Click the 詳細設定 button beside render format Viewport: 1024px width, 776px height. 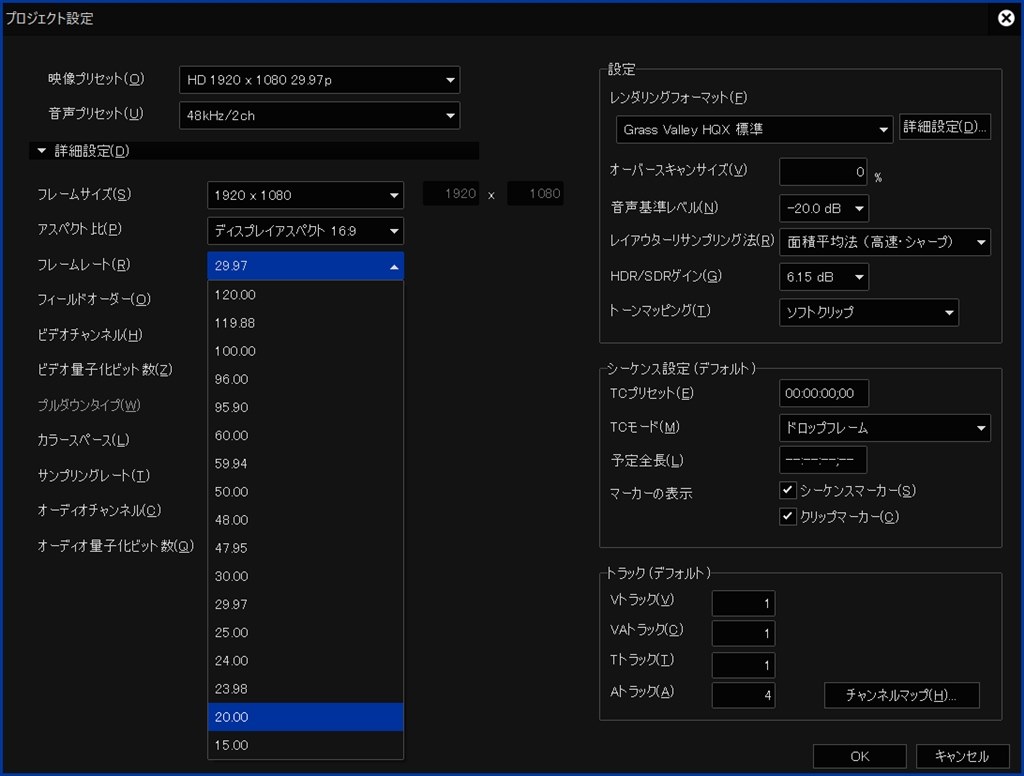coord(945,127)
